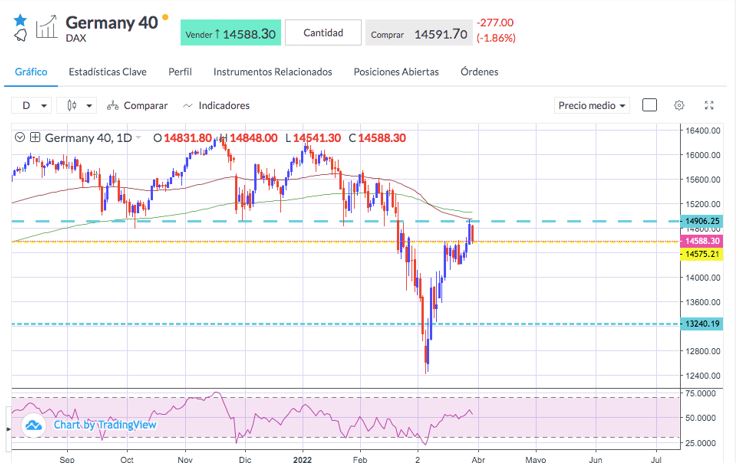Click the orange status dot by Germany 40
The image size is (739, 468).
click(165, 17)
